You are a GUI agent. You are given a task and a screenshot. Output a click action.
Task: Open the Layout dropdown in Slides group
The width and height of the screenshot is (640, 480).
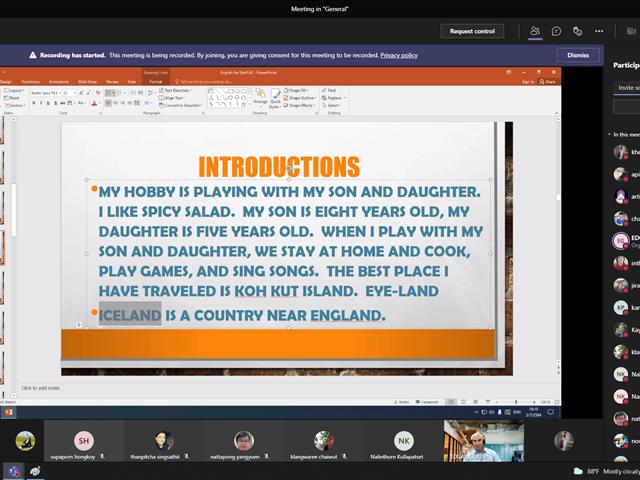coord(14,90)
